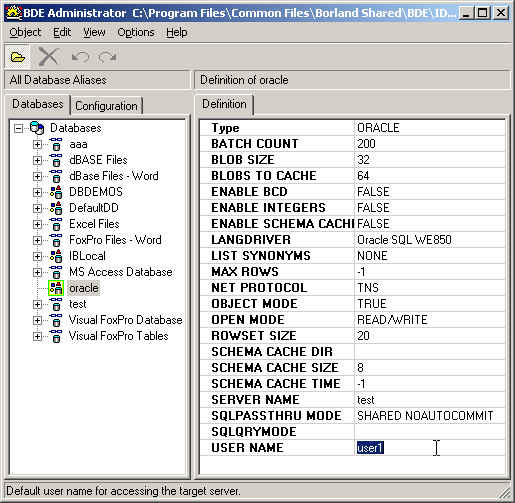This screenshot has height=503, width=515.
Task: Click the SQLPASSTHRU MODE value SHARED NOAUTOCOMMIT
Action: [x=425, y=416]
